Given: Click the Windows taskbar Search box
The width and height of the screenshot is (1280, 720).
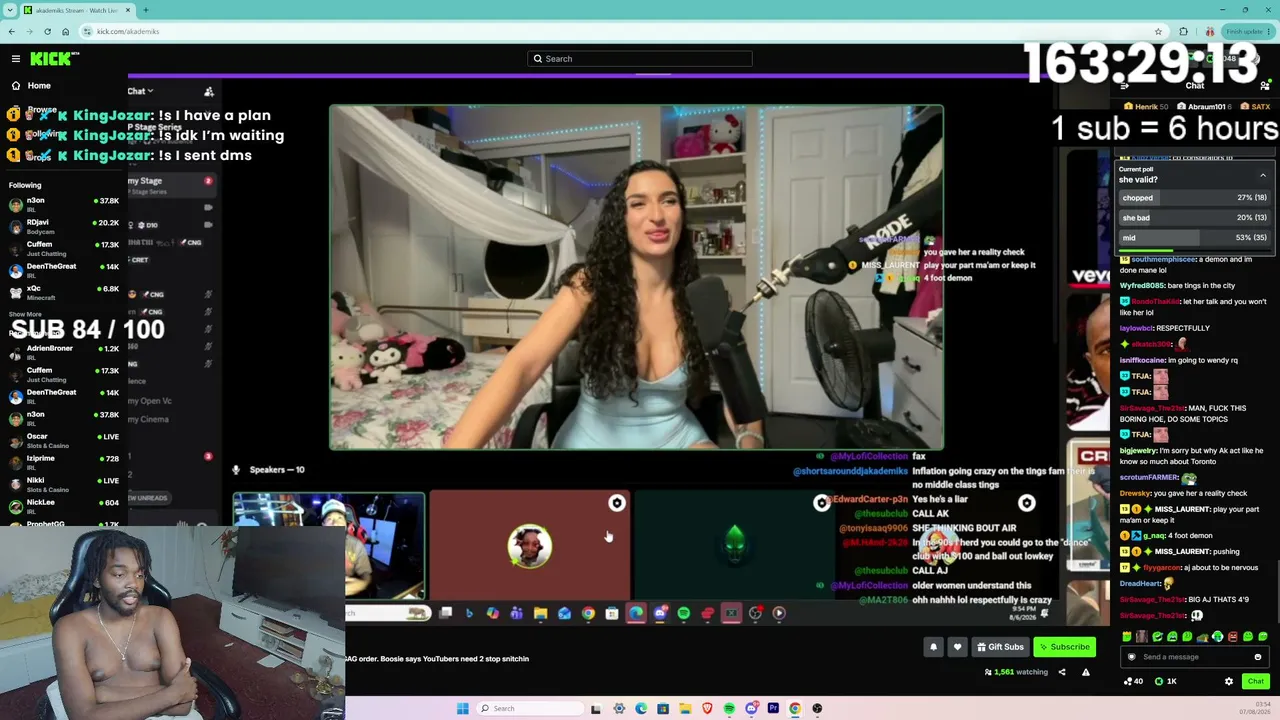Looking at the screenshot, I should (x=528, y=708).
